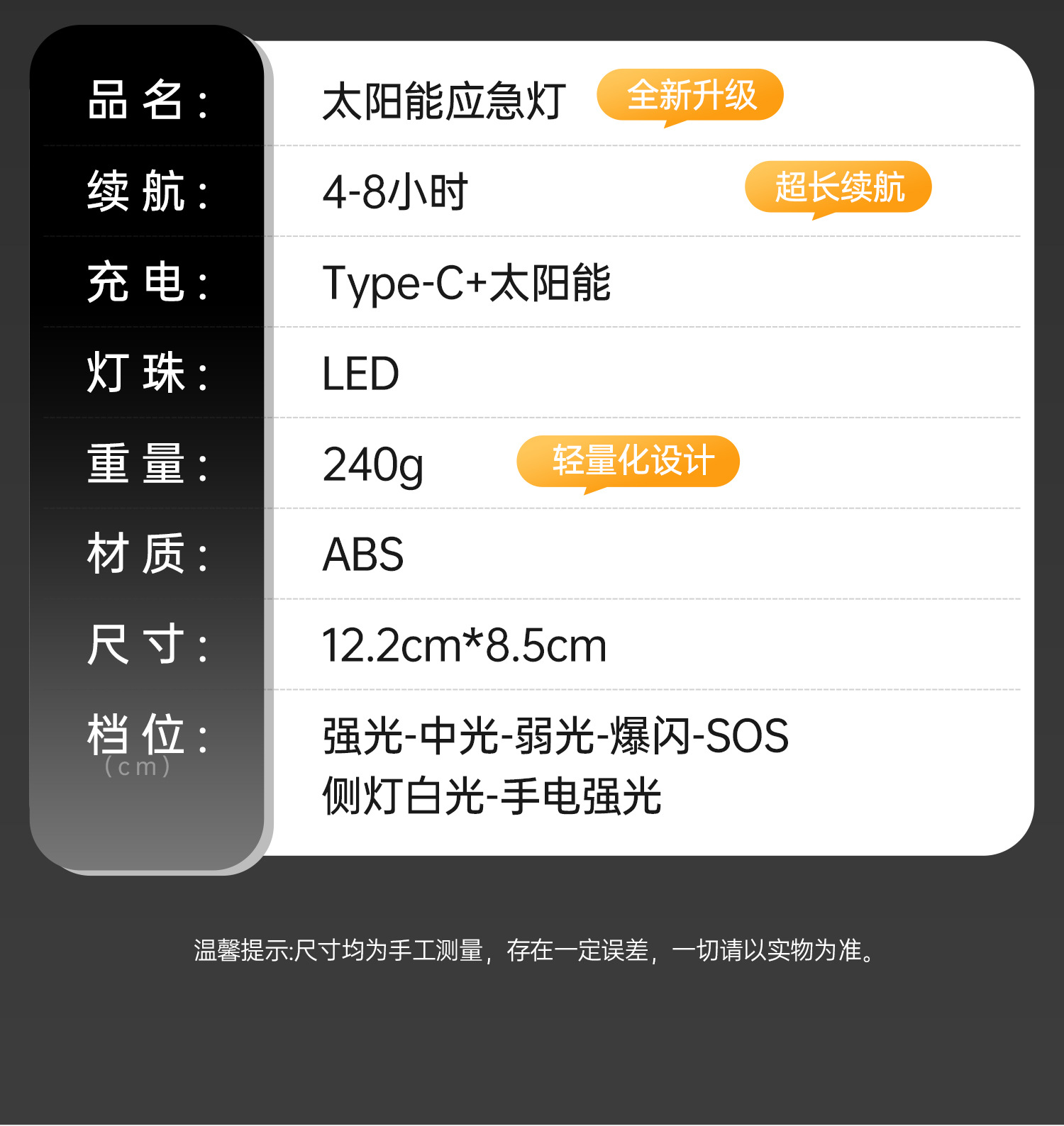Click the LED value text
The image size is (1064, 1126).
tap(360, 374)
